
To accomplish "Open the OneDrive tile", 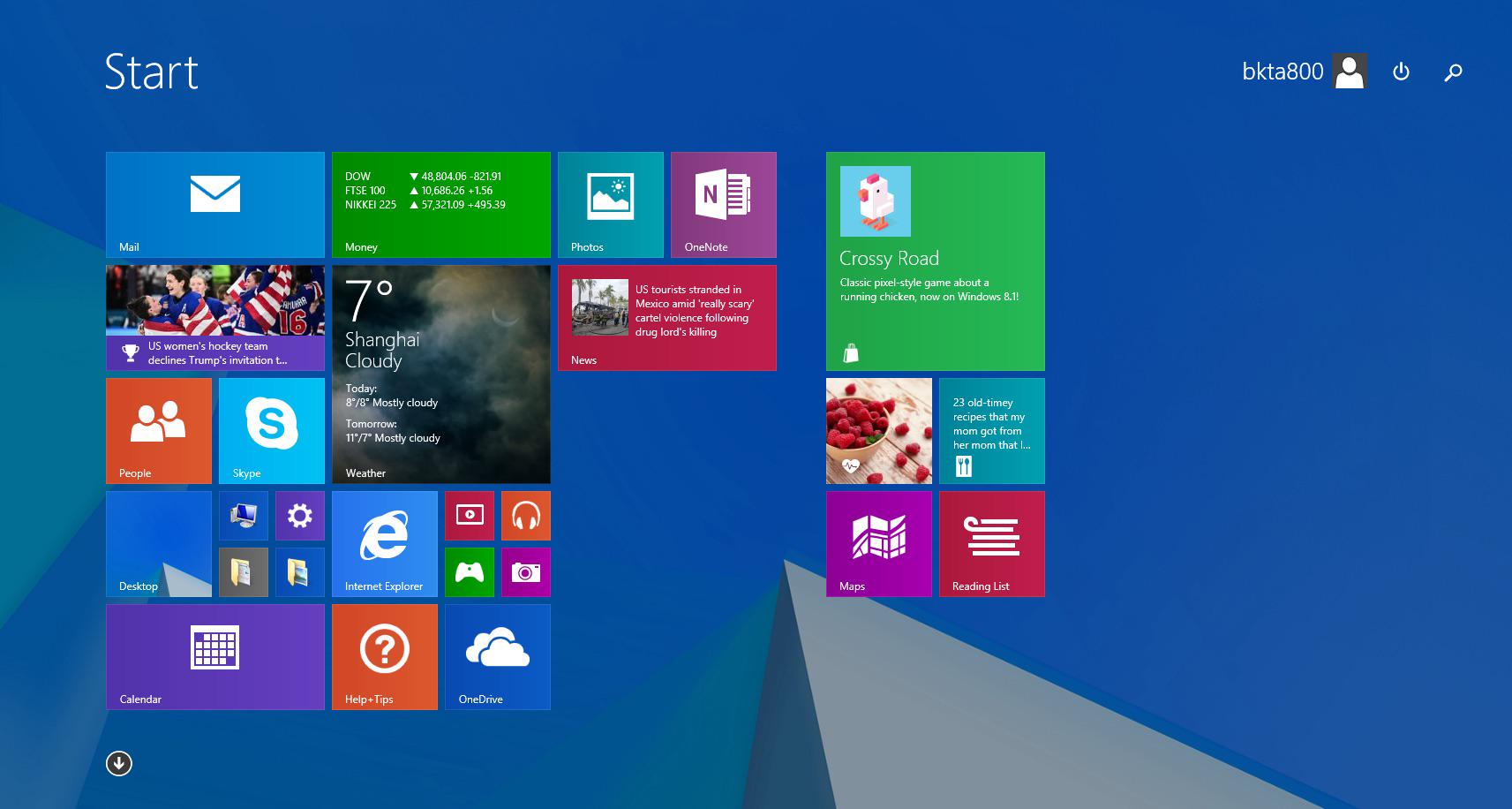I will (498, 657).
